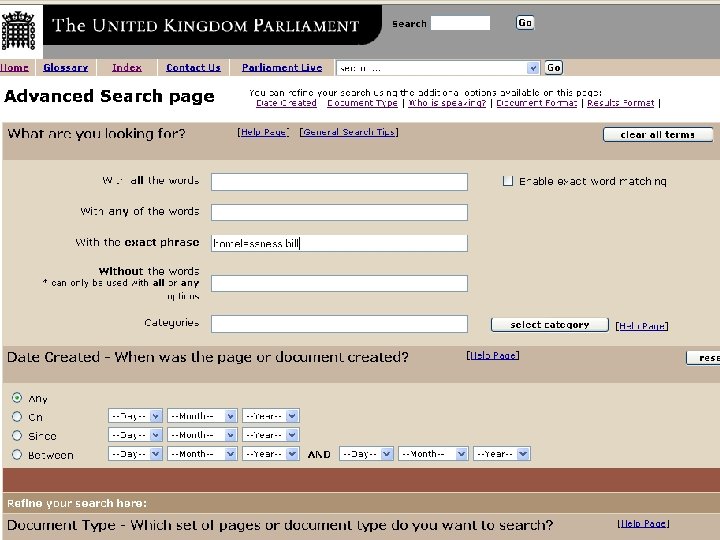Open the first Year dropdown in the Between row
The width and height of the screenshot is (720, 540).
coord(271,454)
